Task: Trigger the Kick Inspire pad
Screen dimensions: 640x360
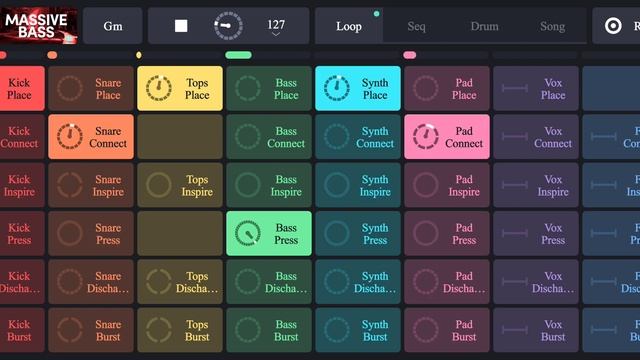Action: [22, 185]
